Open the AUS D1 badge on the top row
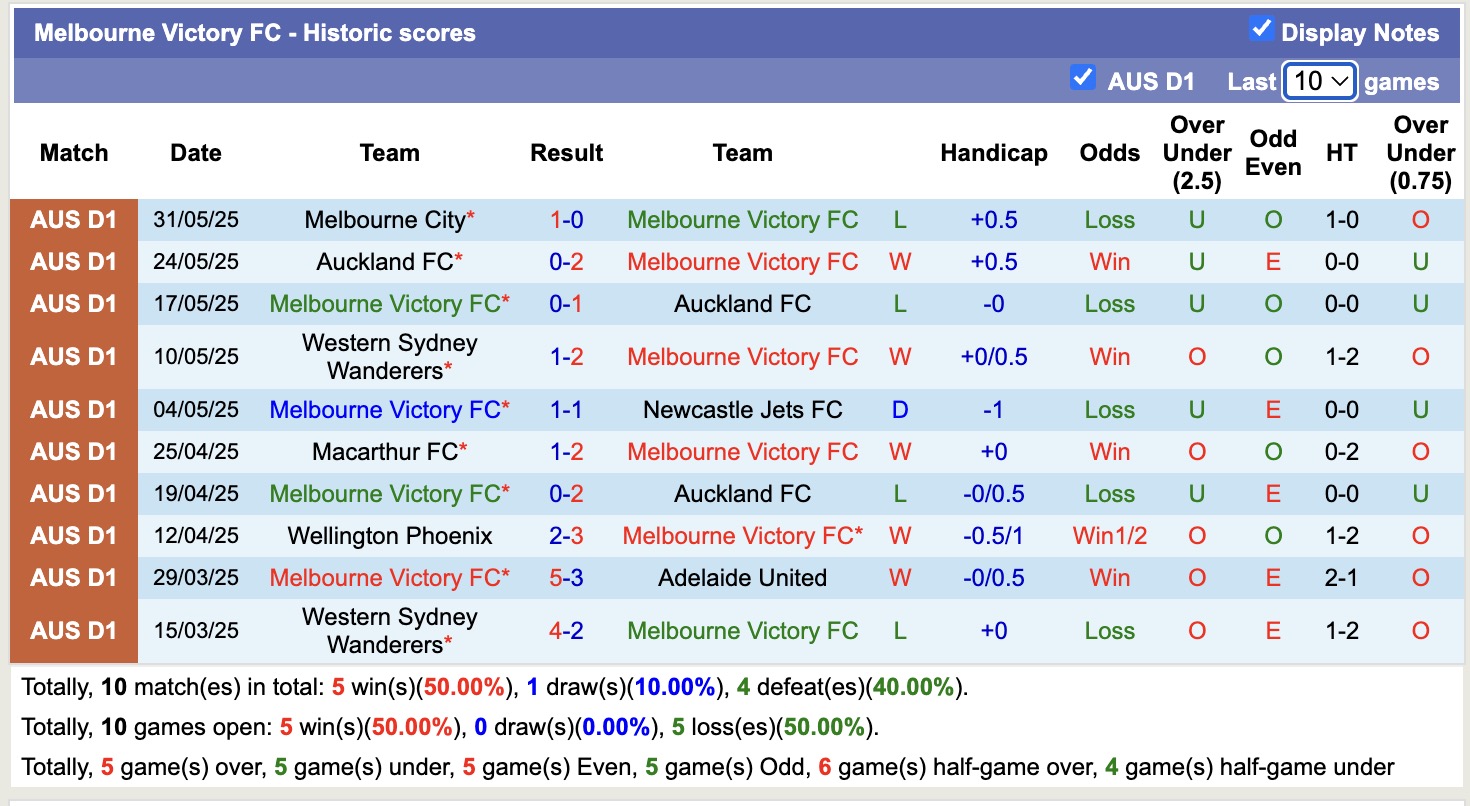Screen dimensions: 1470x806 click(75, 220)
